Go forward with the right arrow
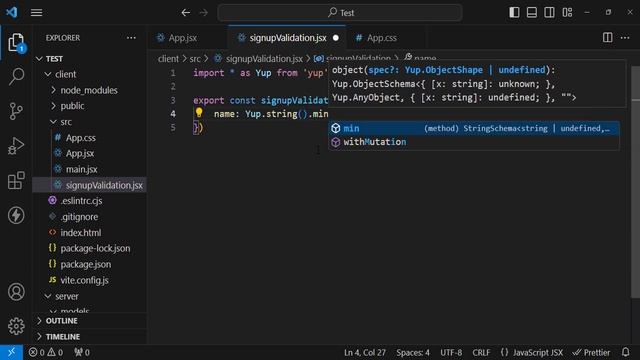 (203, 13)
